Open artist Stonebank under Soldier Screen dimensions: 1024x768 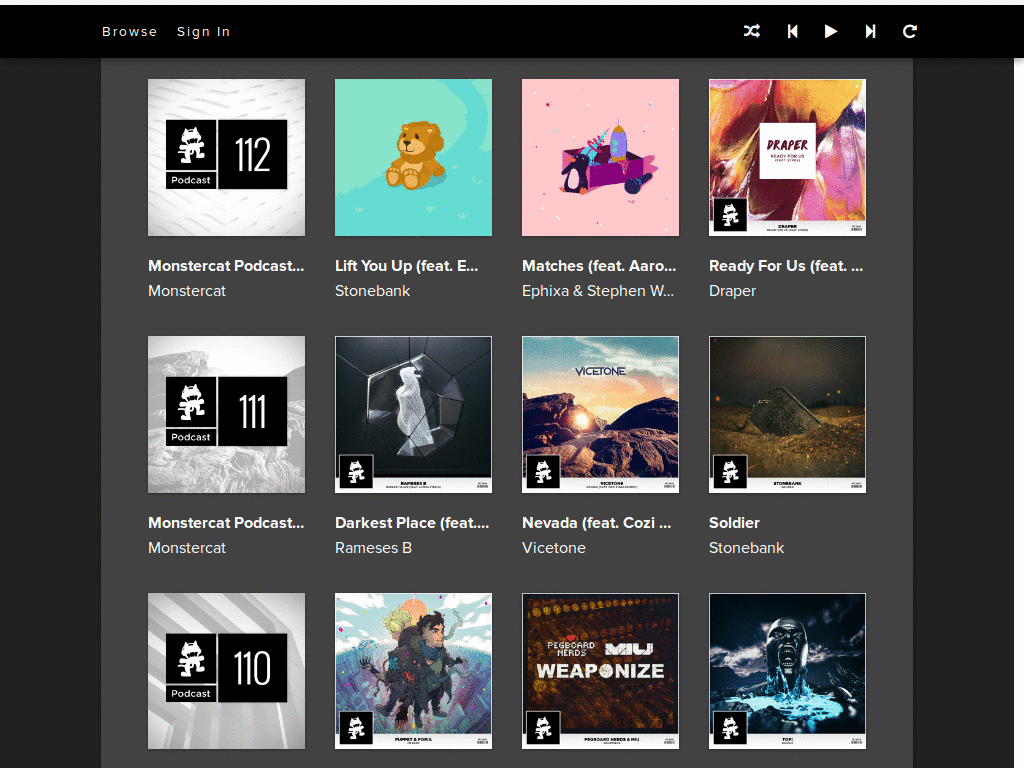(x=746, y=548)
